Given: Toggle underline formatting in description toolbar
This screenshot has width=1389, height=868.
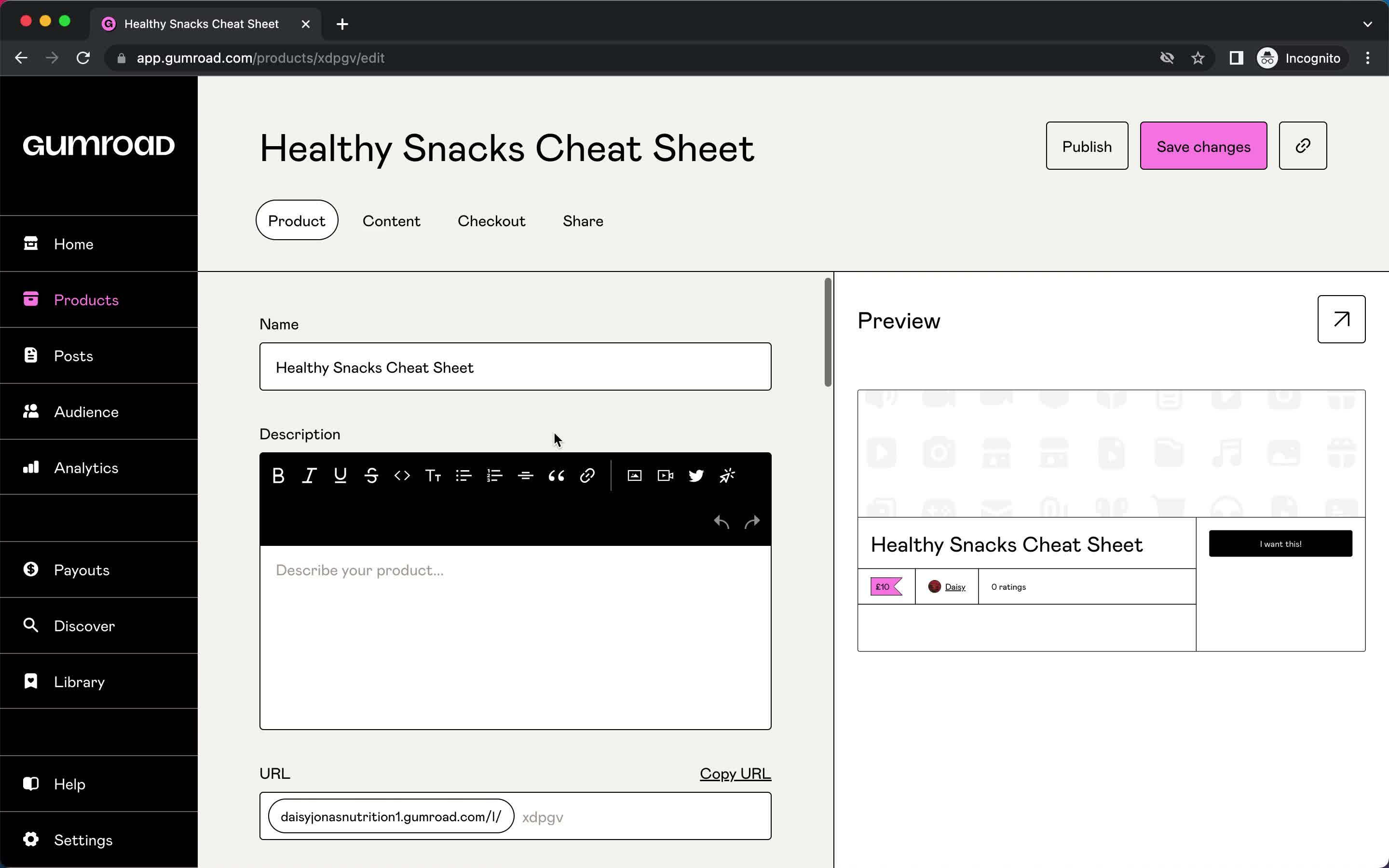Looking at the screenshot, I should click(340, 475).
